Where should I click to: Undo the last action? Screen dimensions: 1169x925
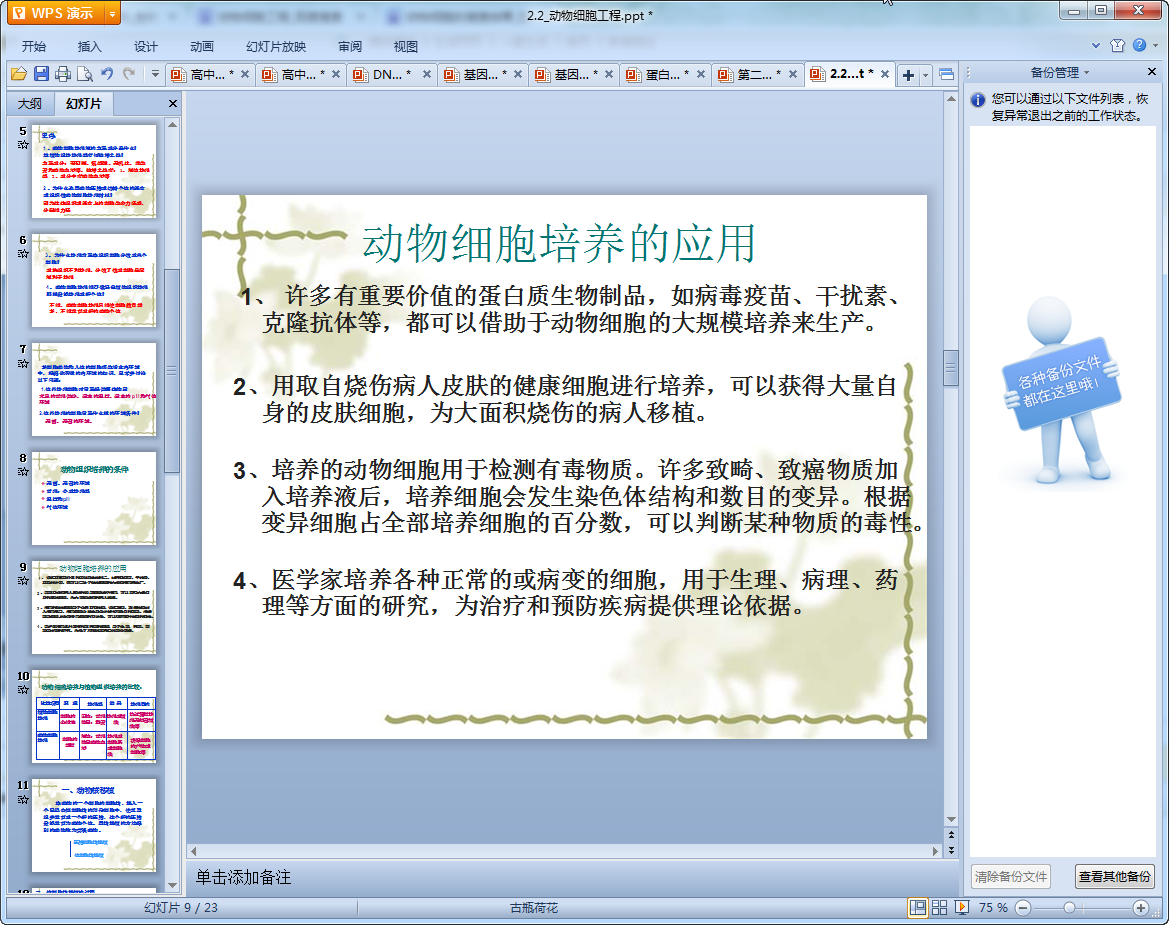[107, 74]
